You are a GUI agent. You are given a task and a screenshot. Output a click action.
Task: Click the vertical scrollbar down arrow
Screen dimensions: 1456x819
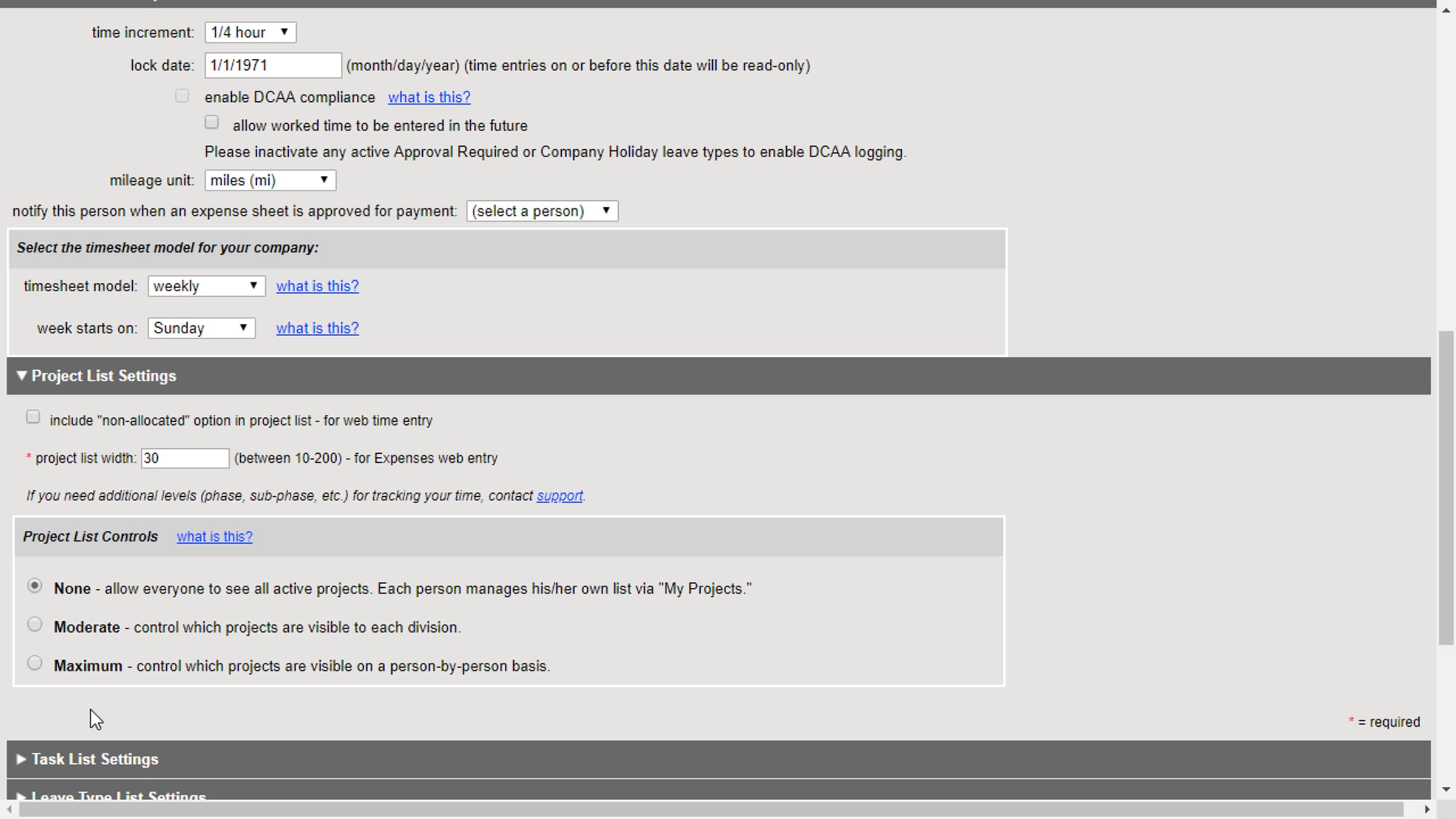coord(1446,789)
